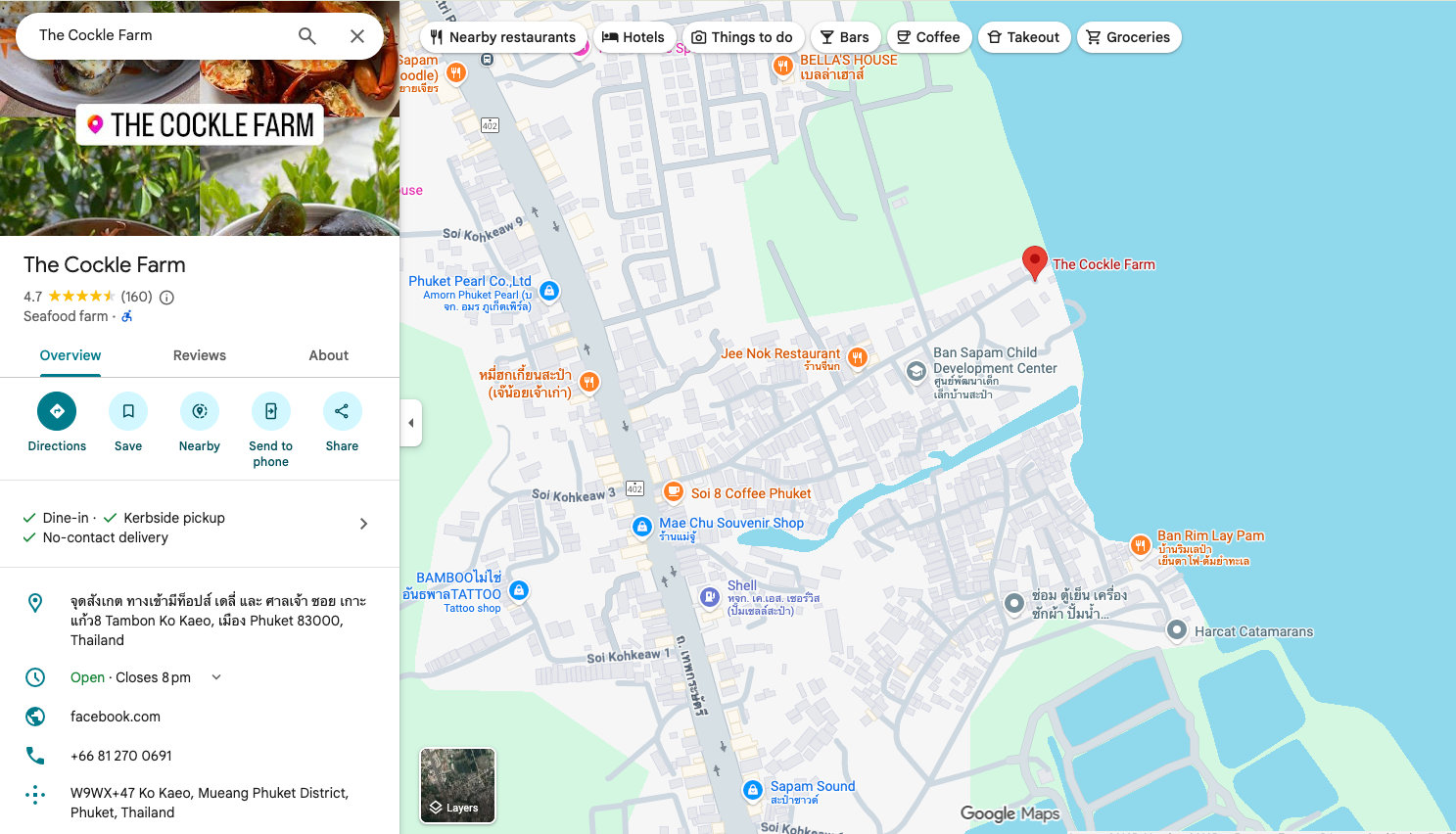Select Shell gas station marker
The width and height of the screenshot is (1456, 834).
click(710, 596)
